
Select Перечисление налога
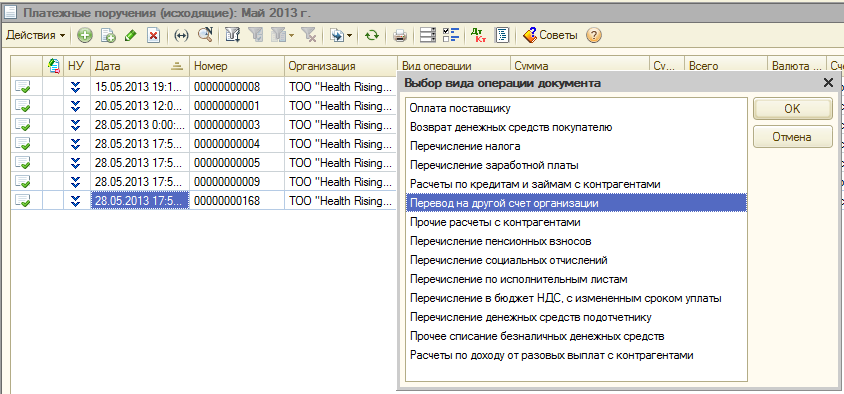pos(576,146)
